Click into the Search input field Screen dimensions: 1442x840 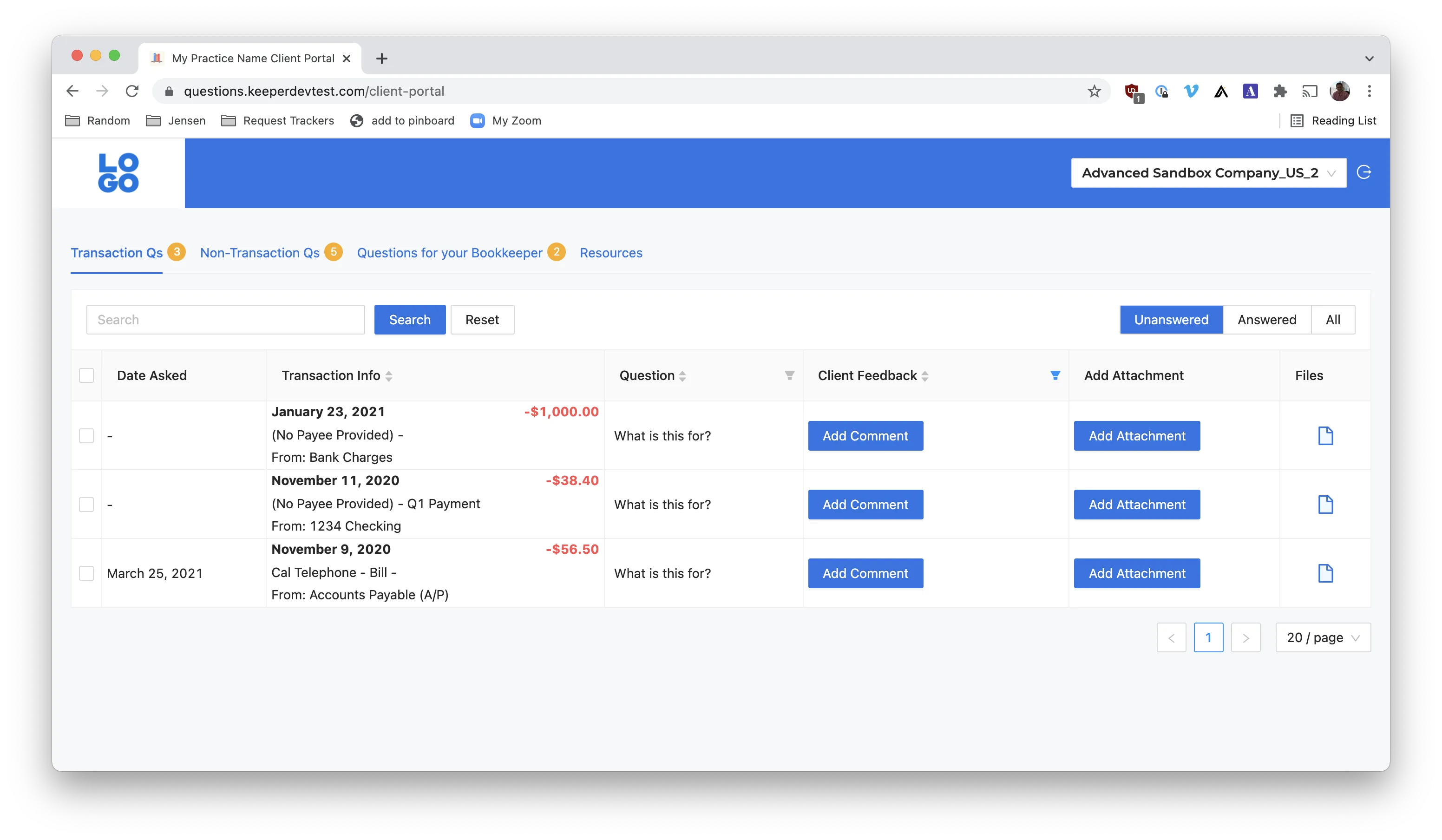click(225, 319)
